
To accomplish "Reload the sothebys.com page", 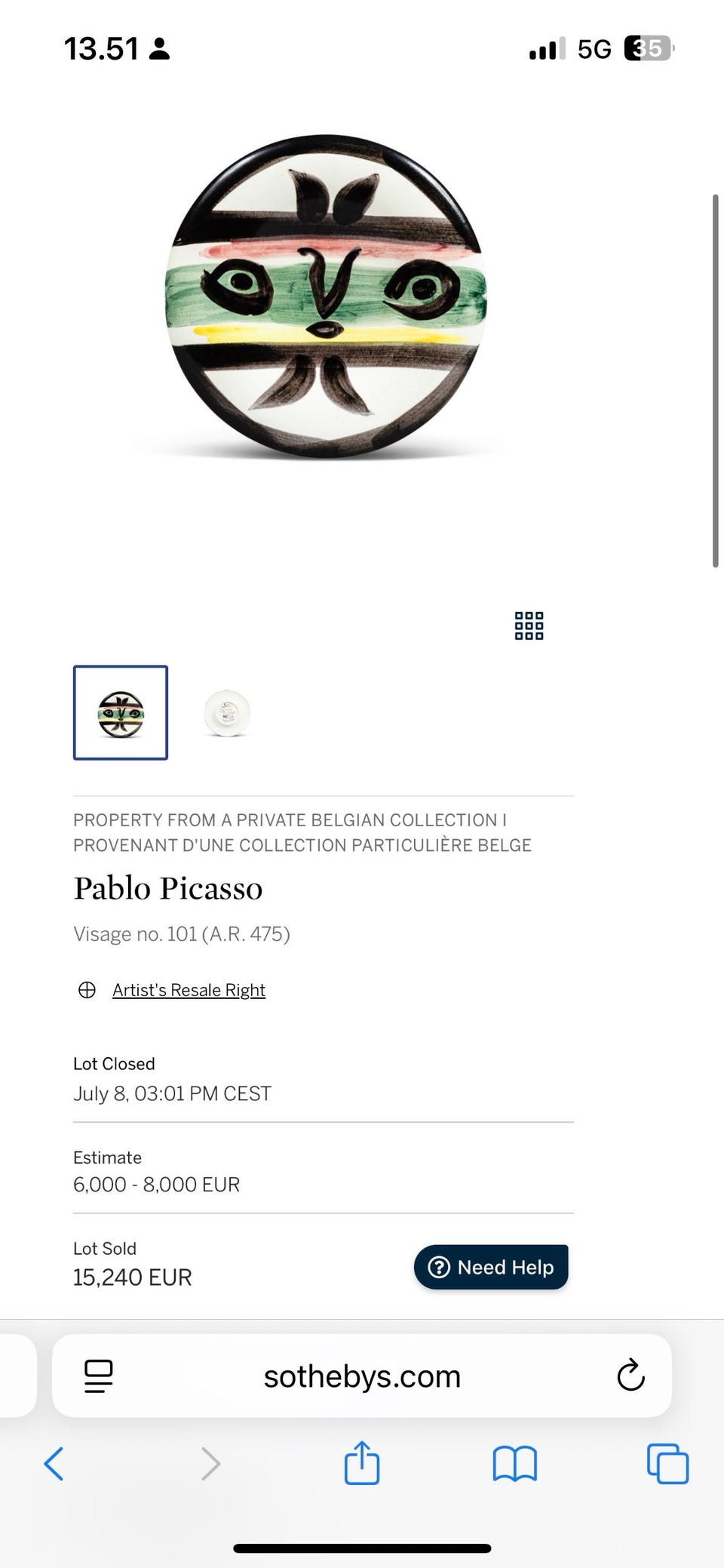I will pyautogui.click(x=630, y=1376).
